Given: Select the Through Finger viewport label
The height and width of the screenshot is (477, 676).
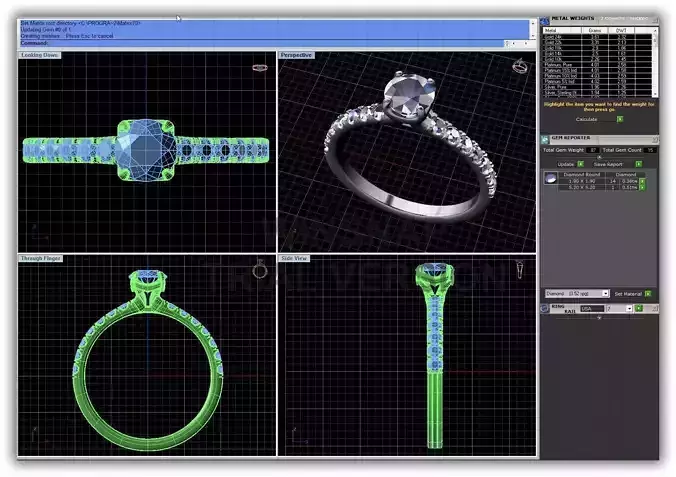Looking at the screenshot, I should click(41, 258).
